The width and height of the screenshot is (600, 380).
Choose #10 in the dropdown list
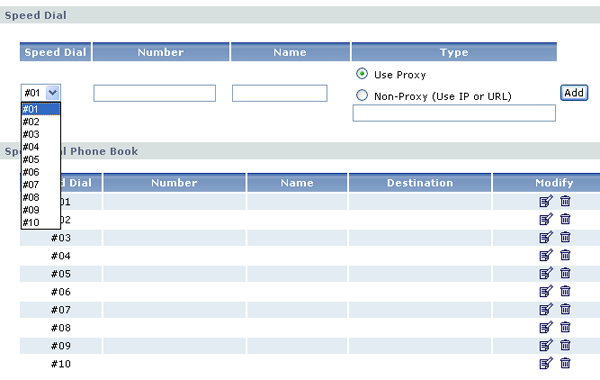pyautogui.click(x=41, y=223)
